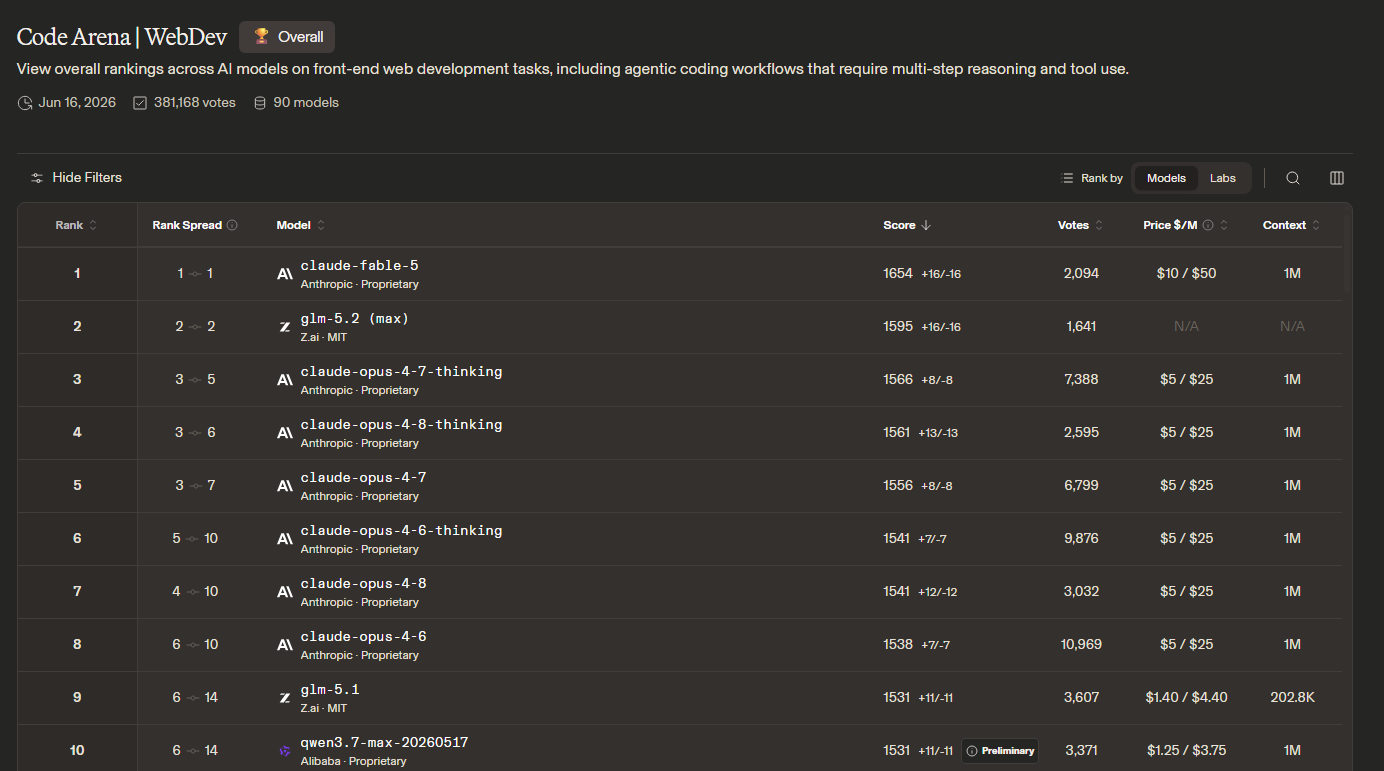Viewport: 1384px width, 771px height.
Task: Click the 7,388 votes cell
Action: tap(1081, 380)
